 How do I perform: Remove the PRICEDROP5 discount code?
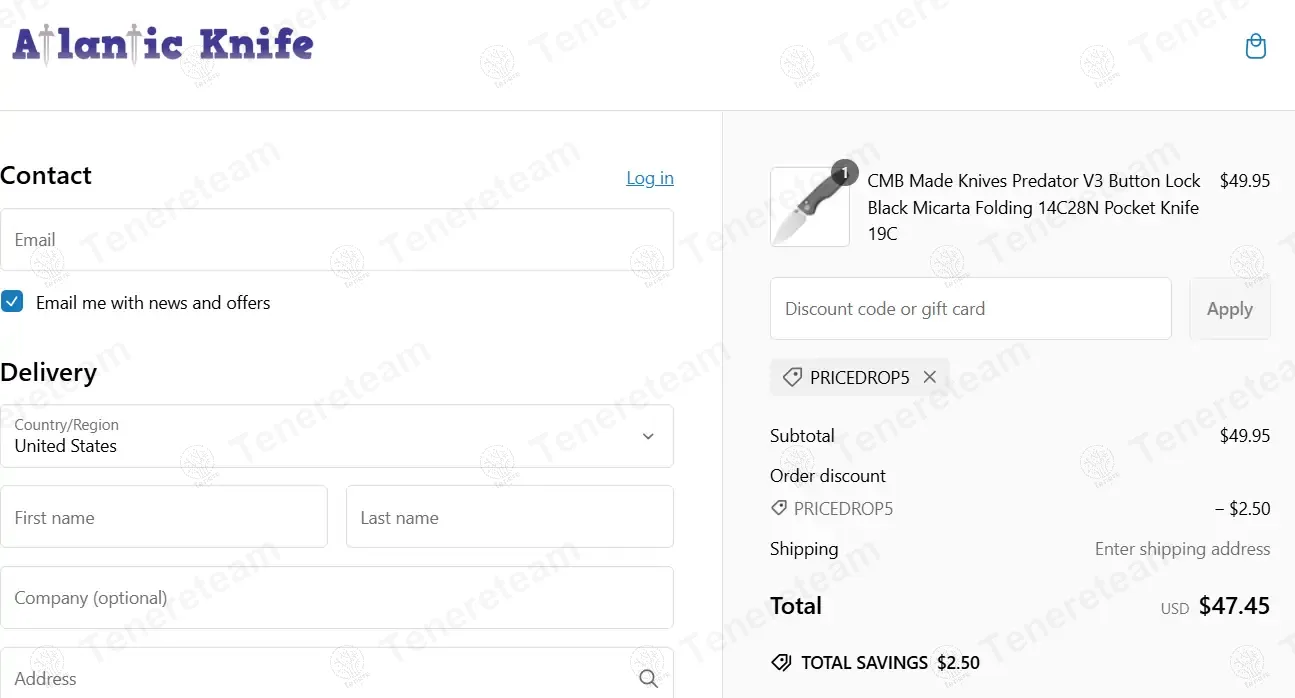point(930,377)
